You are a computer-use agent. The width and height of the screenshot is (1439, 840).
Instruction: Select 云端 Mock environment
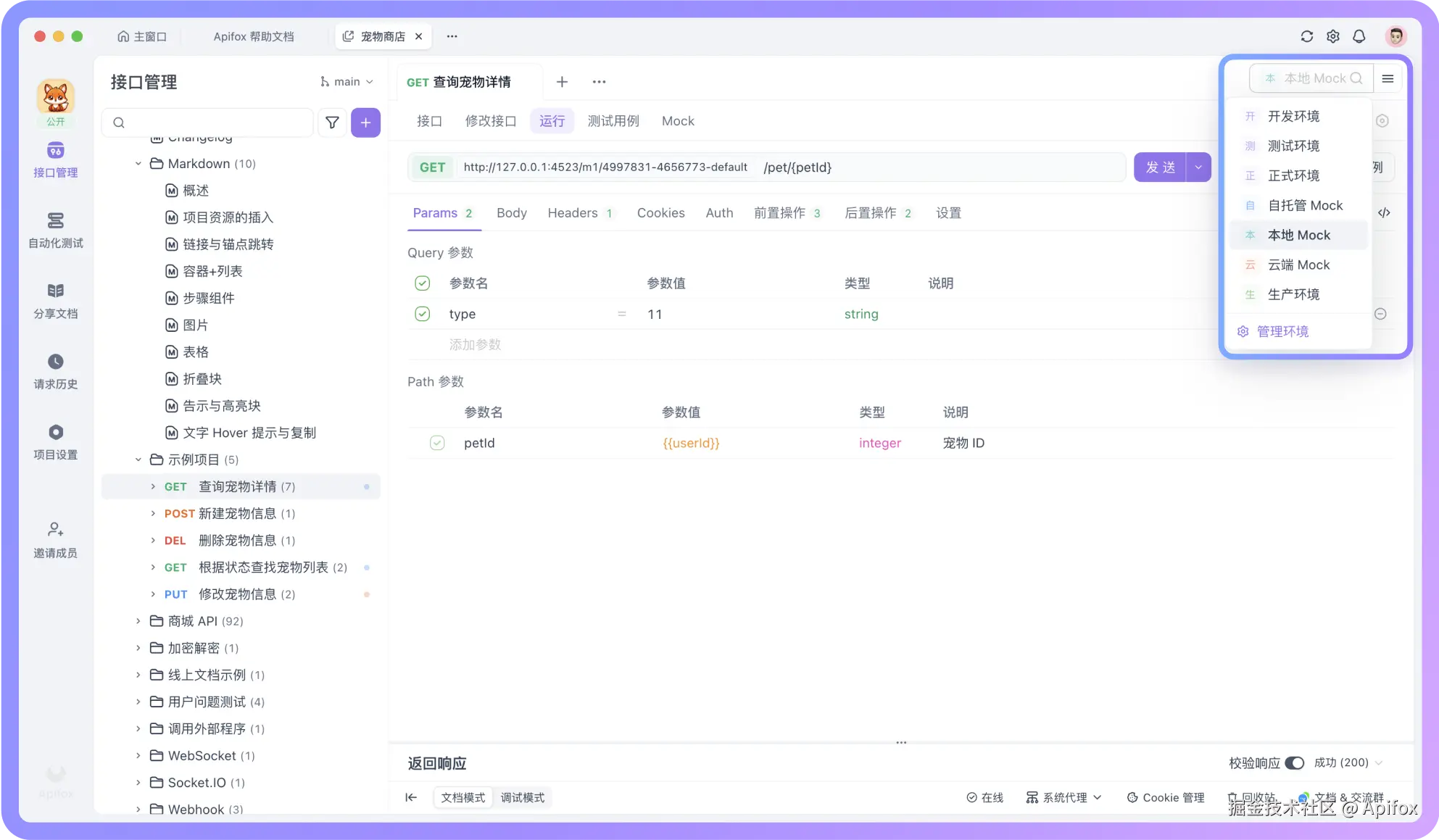click(1298, 265)
